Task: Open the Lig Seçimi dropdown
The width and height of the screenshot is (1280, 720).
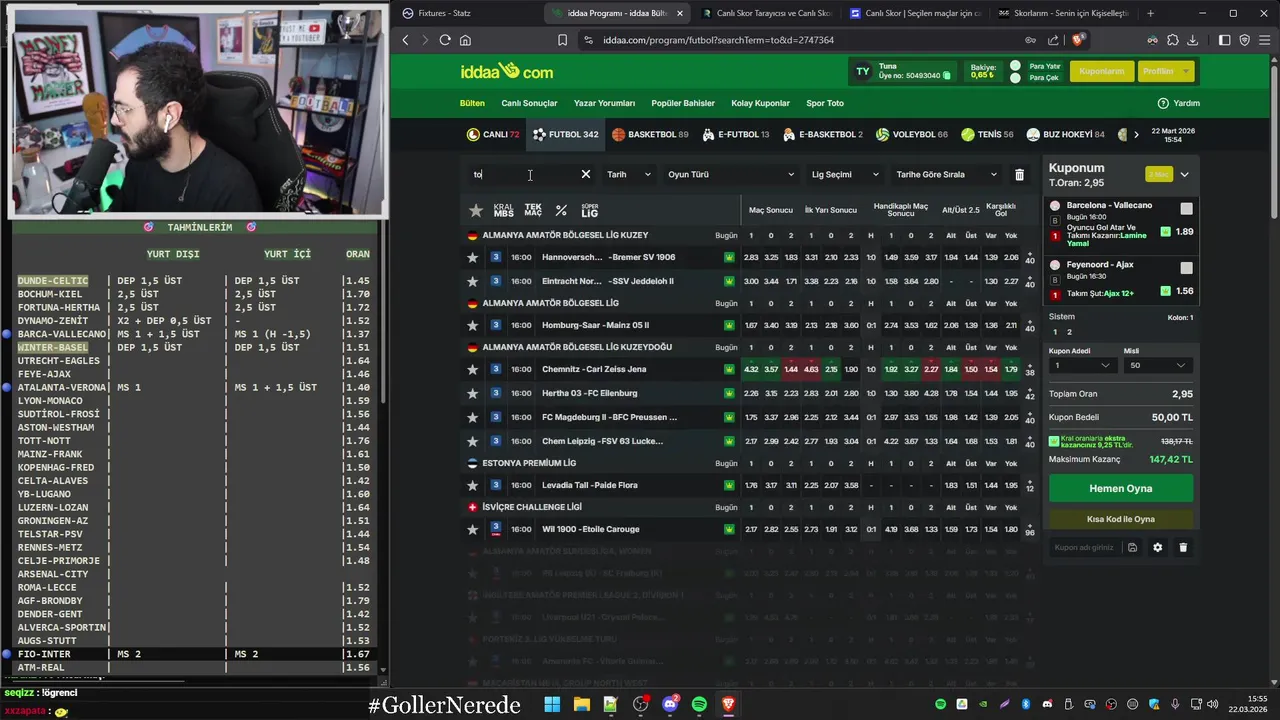Action: (845, 175)
